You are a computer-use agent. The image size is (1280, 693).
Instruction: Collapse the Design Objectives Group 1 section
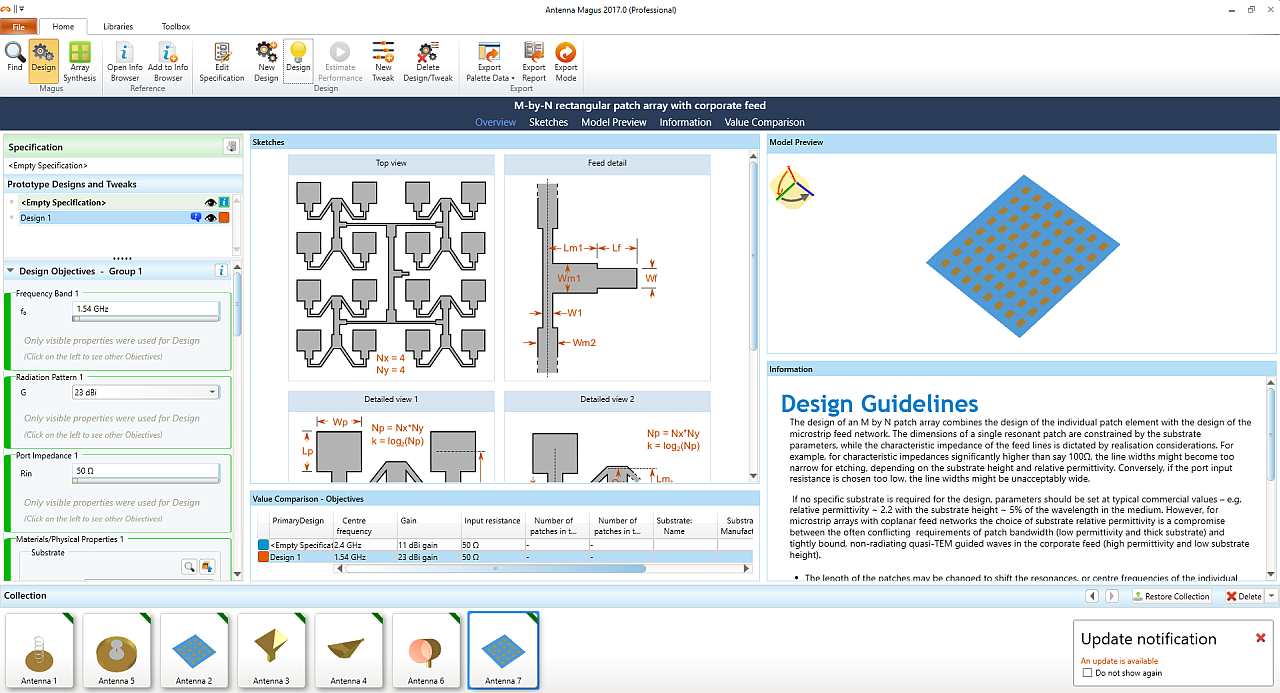click(x=10, y=271)
